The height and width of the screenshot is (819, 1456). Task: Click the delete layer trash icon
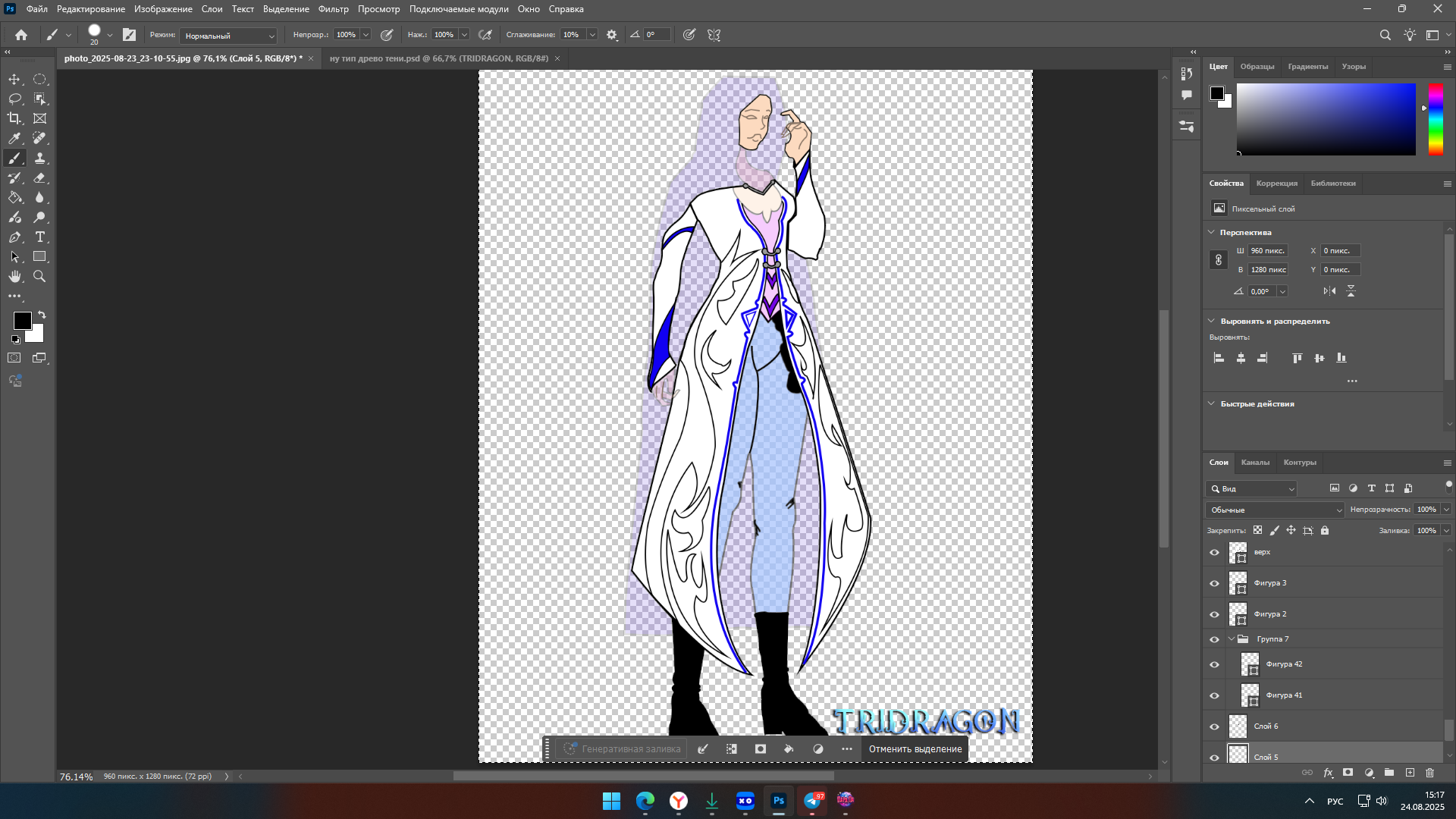click(x=1429, y=773)
